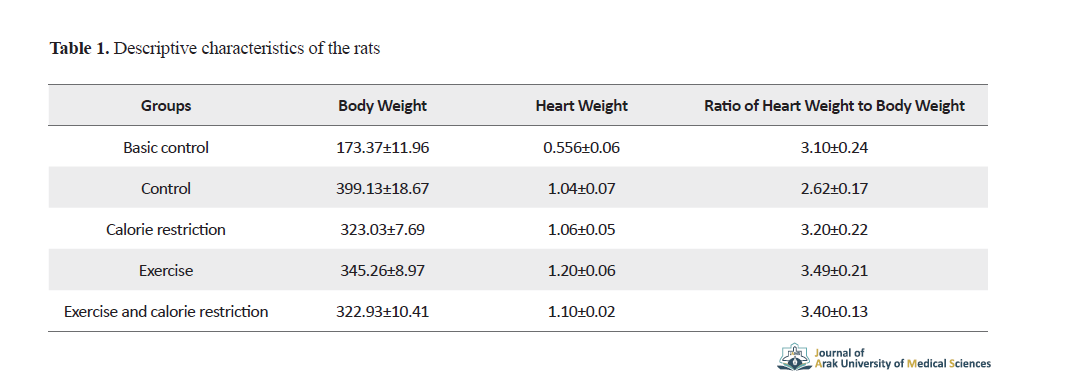This screenshot has height=391, width=1066.
Task: Select the Calorie restriction row label
Action: 166,230
